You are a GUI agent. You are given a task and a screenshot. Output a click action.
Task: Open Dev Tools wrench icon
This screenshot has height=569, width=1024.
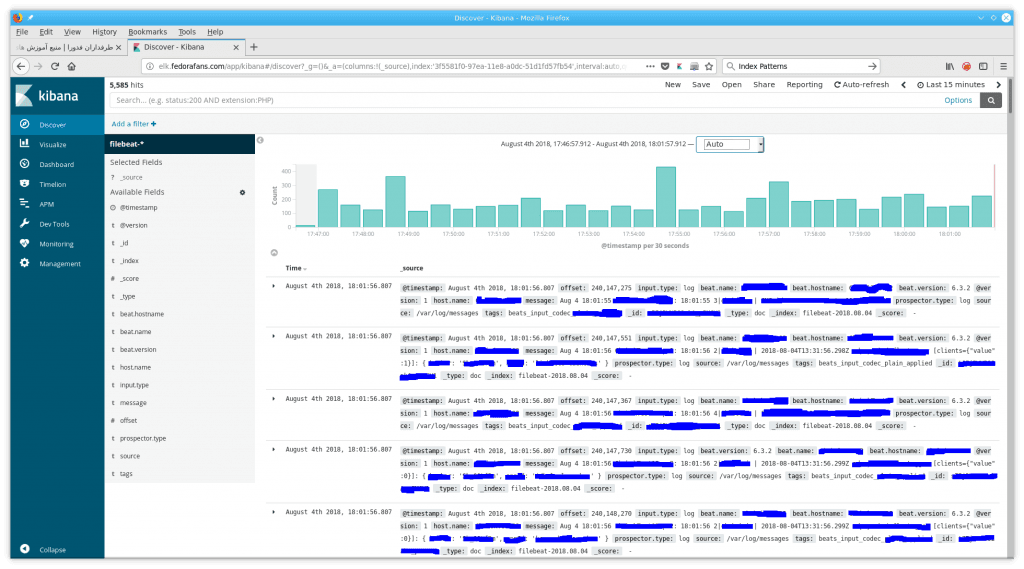24,224
